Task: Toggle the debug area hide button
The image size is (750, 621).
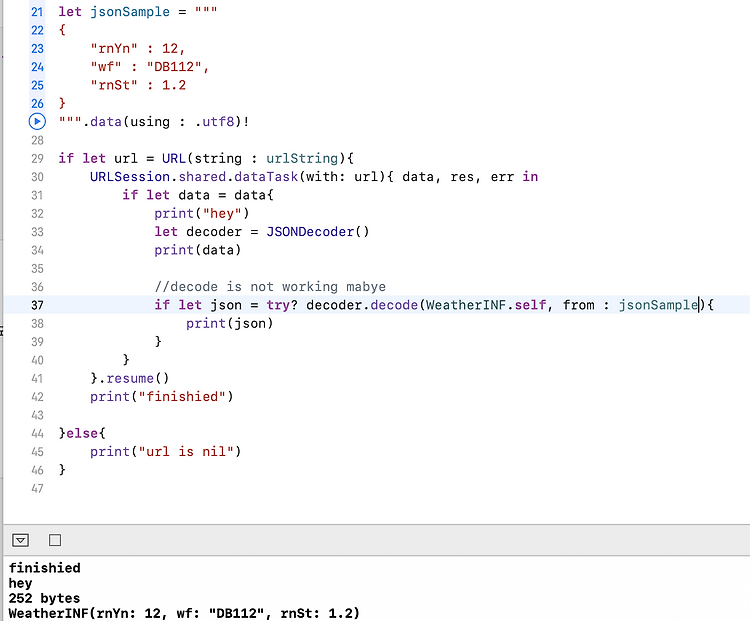Action: coord(20,540)
